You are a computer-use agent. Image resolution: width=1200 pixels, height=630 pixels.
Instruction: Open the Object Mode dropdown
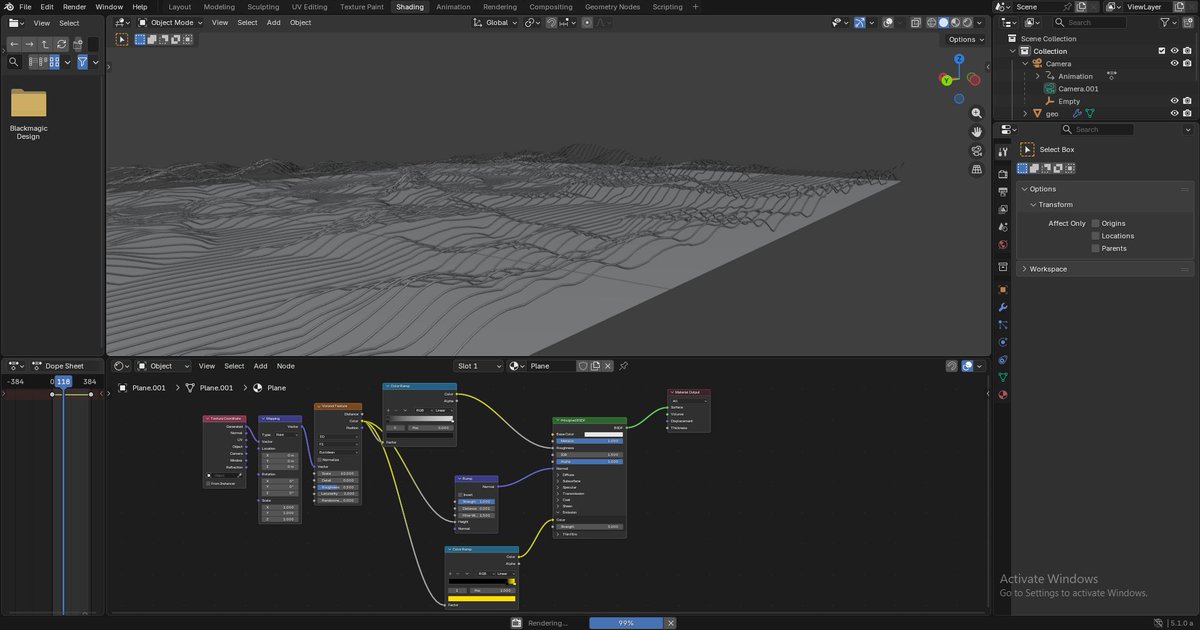point(170,22)
